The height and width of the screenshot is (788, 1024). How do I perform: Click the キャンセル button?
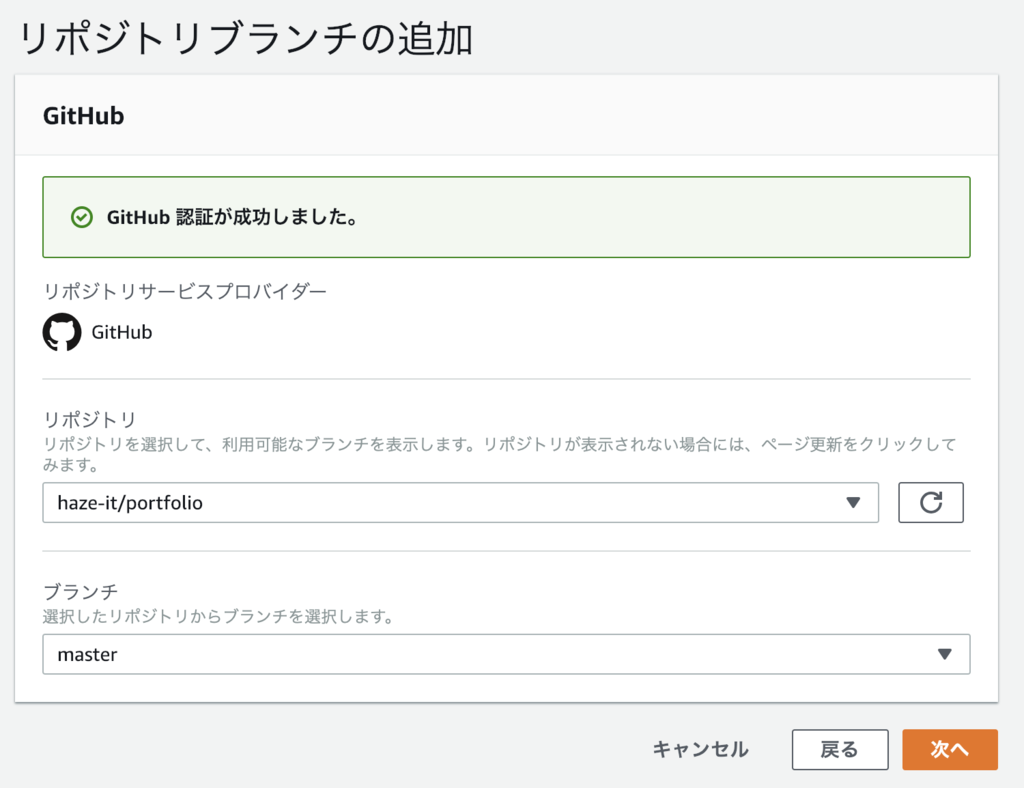(x=701, y=749)
